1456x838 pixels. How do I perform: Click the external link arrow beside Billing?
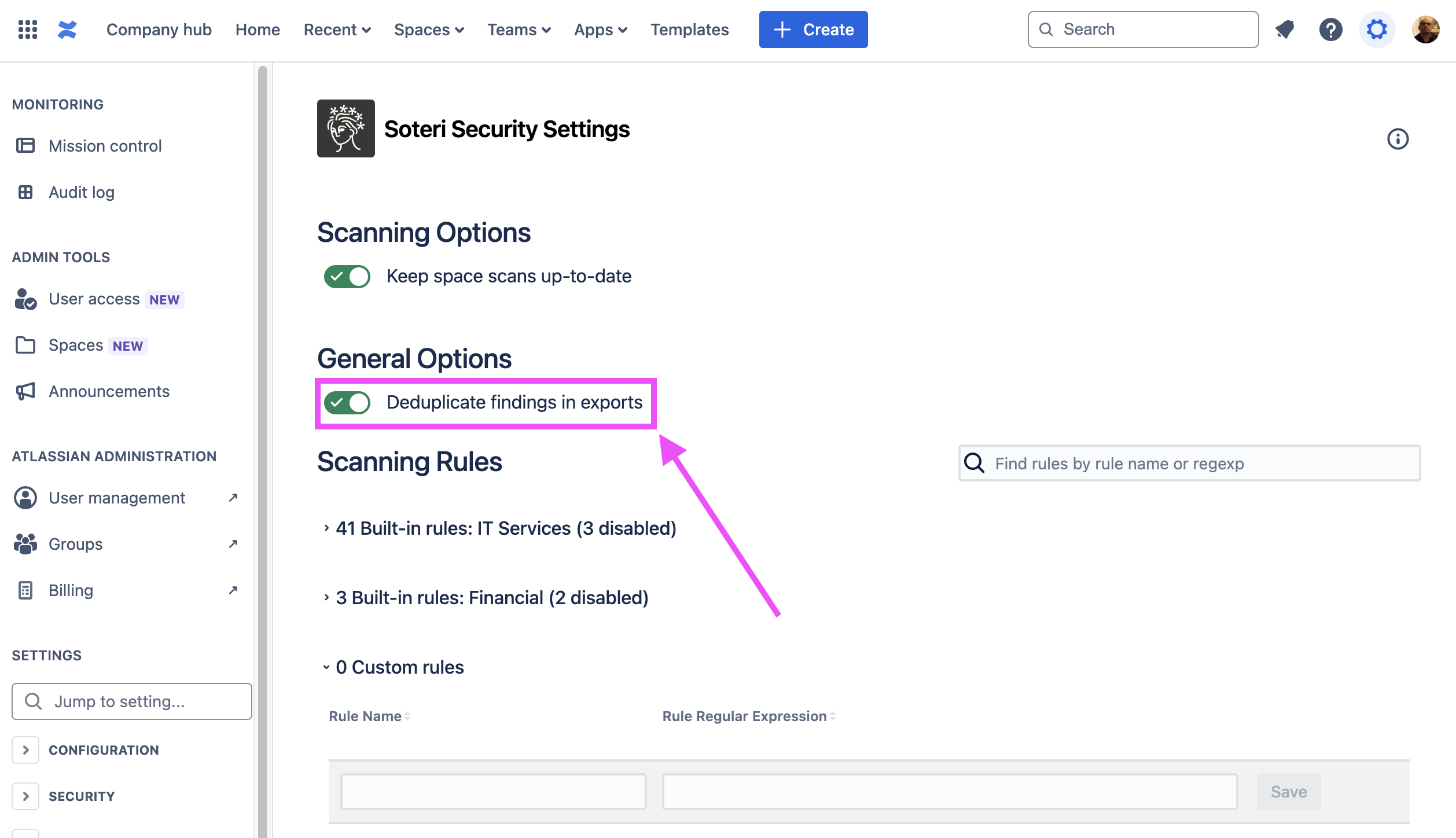point(233,590)
